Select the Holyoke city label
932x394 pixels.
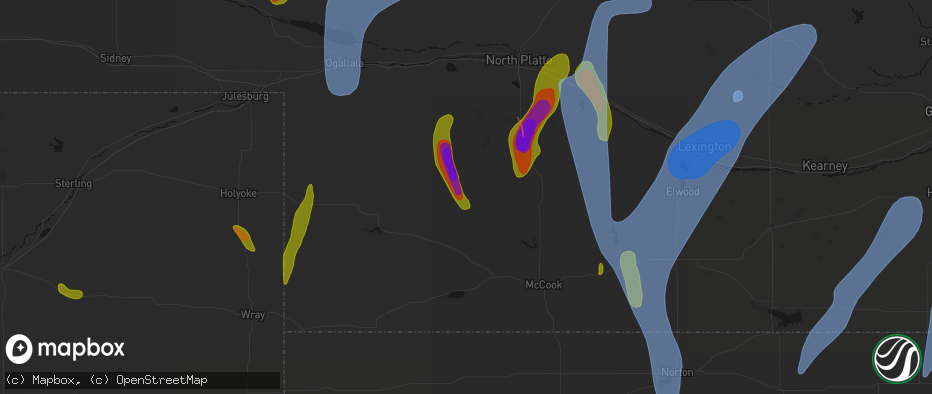[238, 193]
